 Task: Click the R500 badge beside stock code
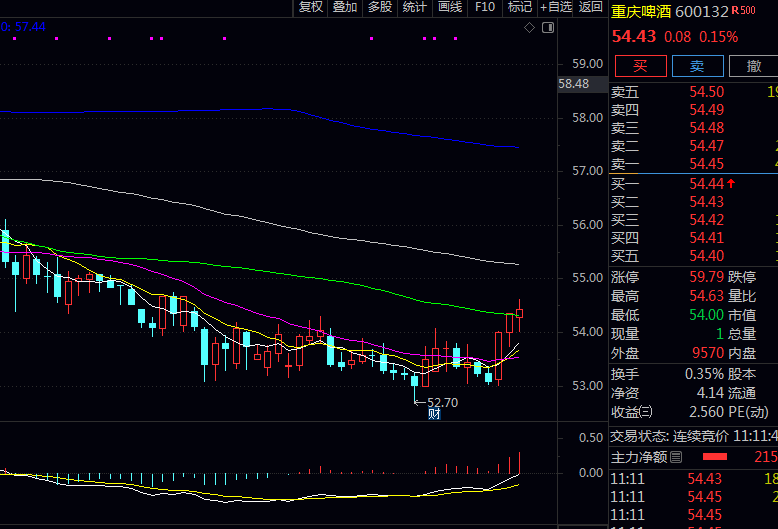point(743,11)
